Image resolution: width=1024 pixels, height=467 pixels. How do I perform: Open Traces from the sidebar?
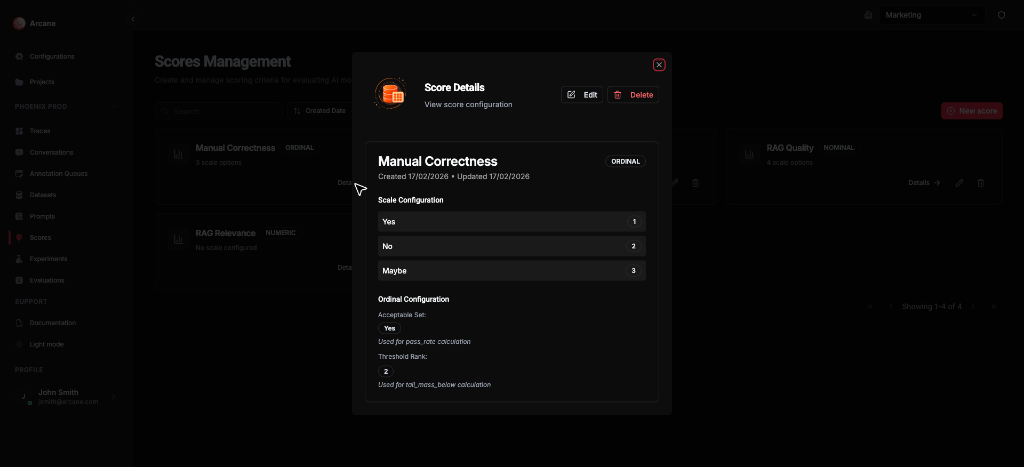pos(39,131)
